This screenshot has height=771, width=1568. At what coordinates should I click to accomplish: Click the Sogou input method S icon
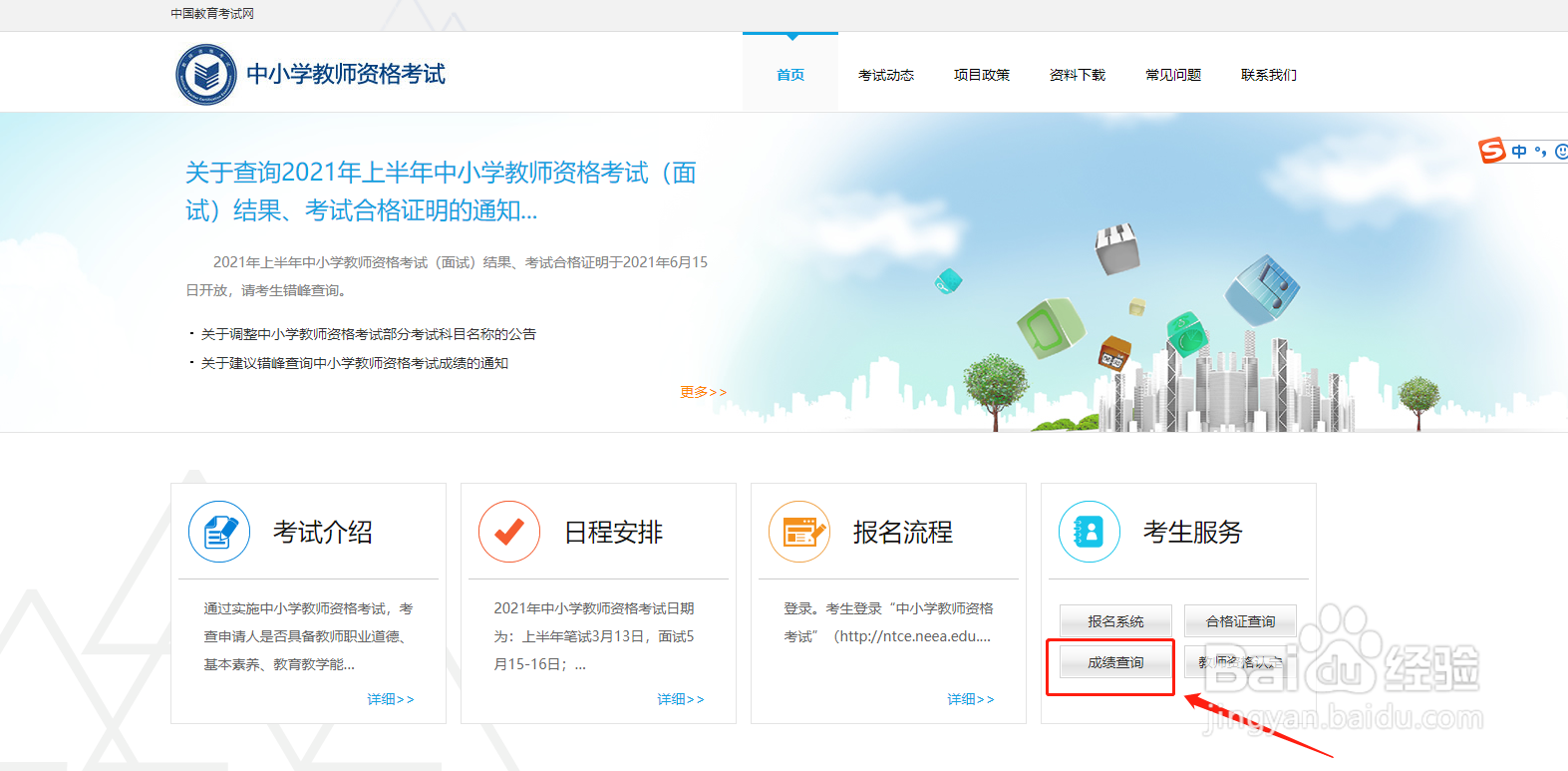(1492, 151)
